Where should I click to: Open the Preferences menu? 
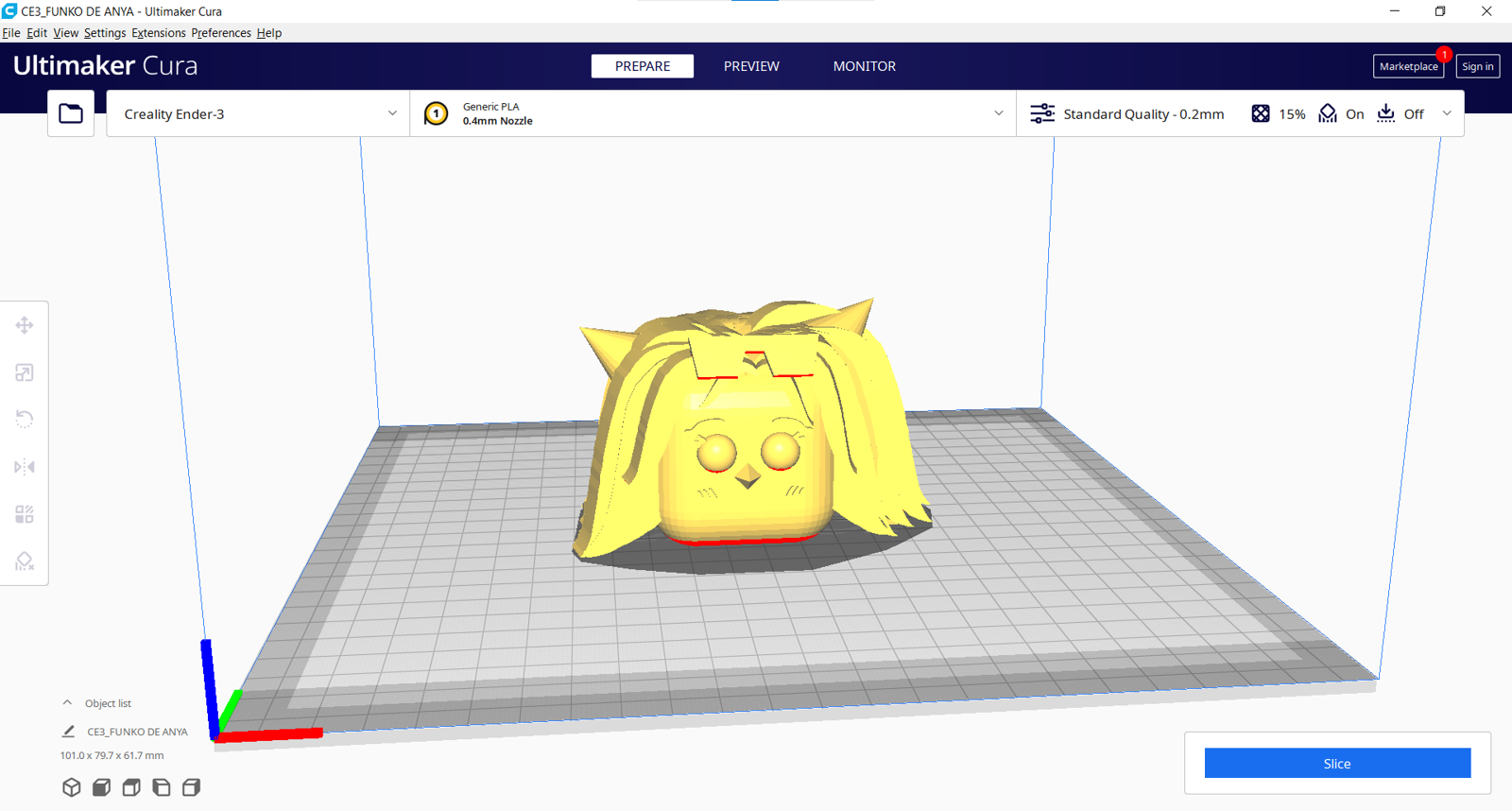pyautogui.click(x=221, y=33)
